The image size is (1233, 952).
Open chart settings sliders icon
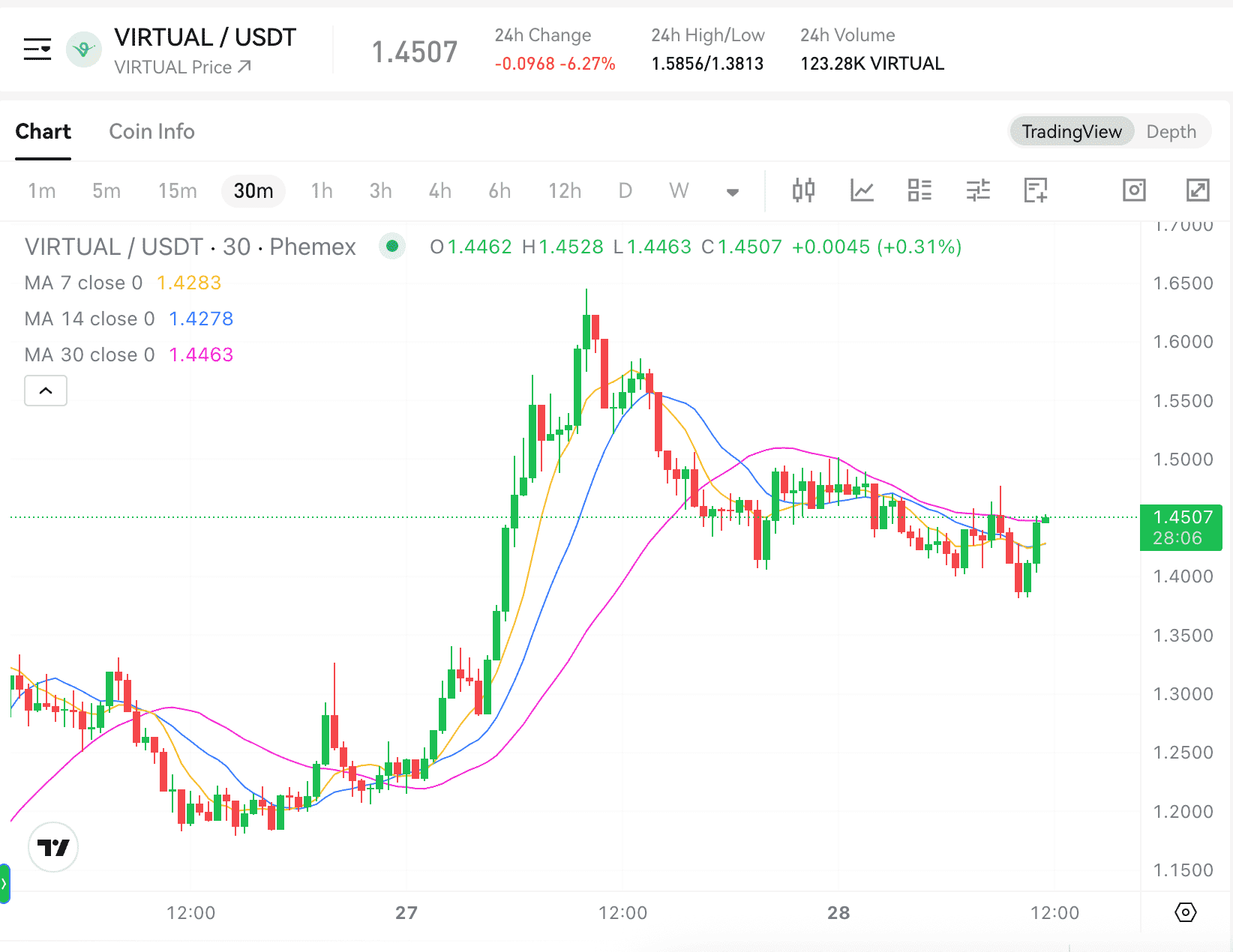coord(978,190)
